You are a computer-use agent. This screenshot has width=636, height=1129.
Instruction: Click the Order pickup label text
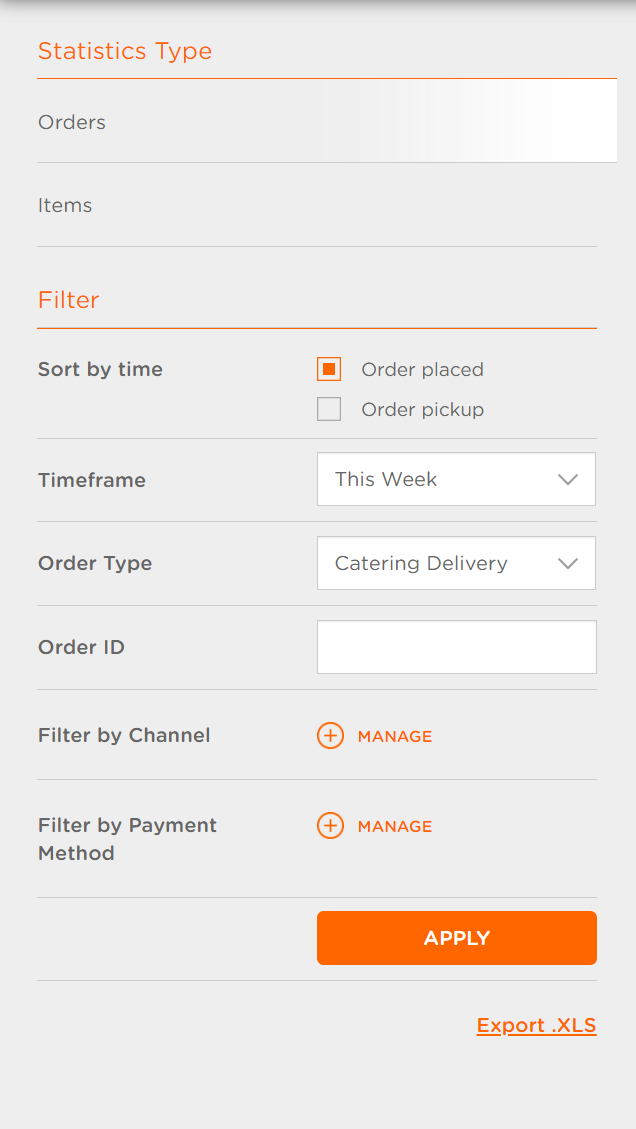[x=423, y=409]
